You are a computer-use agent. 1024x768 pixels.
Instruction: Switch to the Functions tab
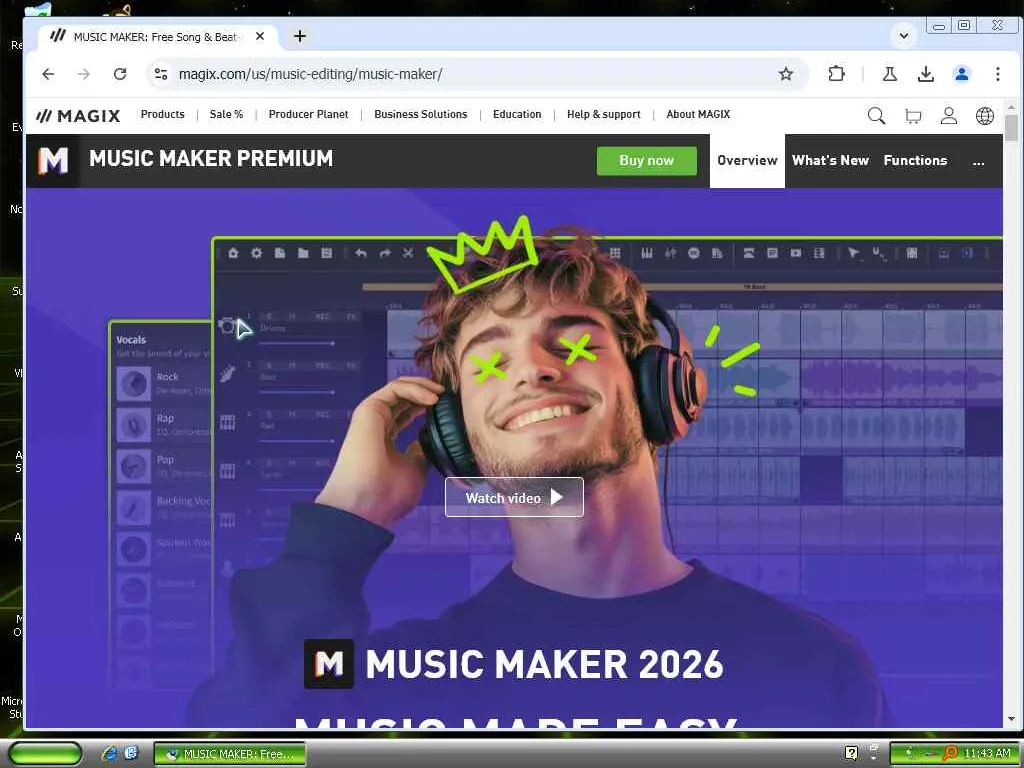pyautogui.click(x=915, y=161)
